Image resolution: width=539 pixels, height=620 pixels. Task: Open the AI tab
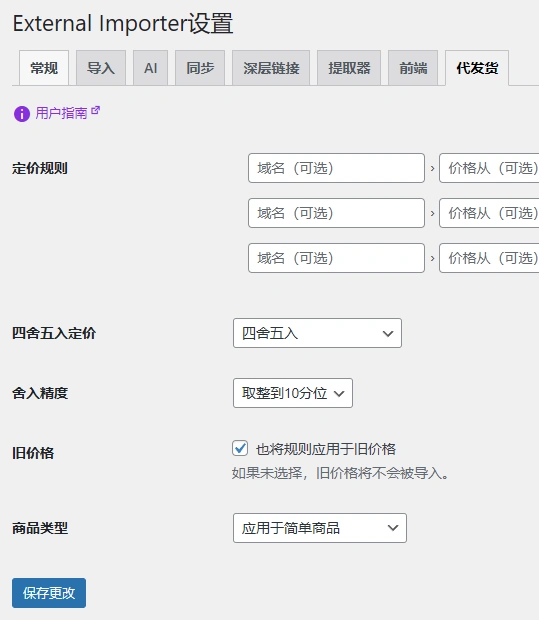pyautogui.click(x=150, y=68)
